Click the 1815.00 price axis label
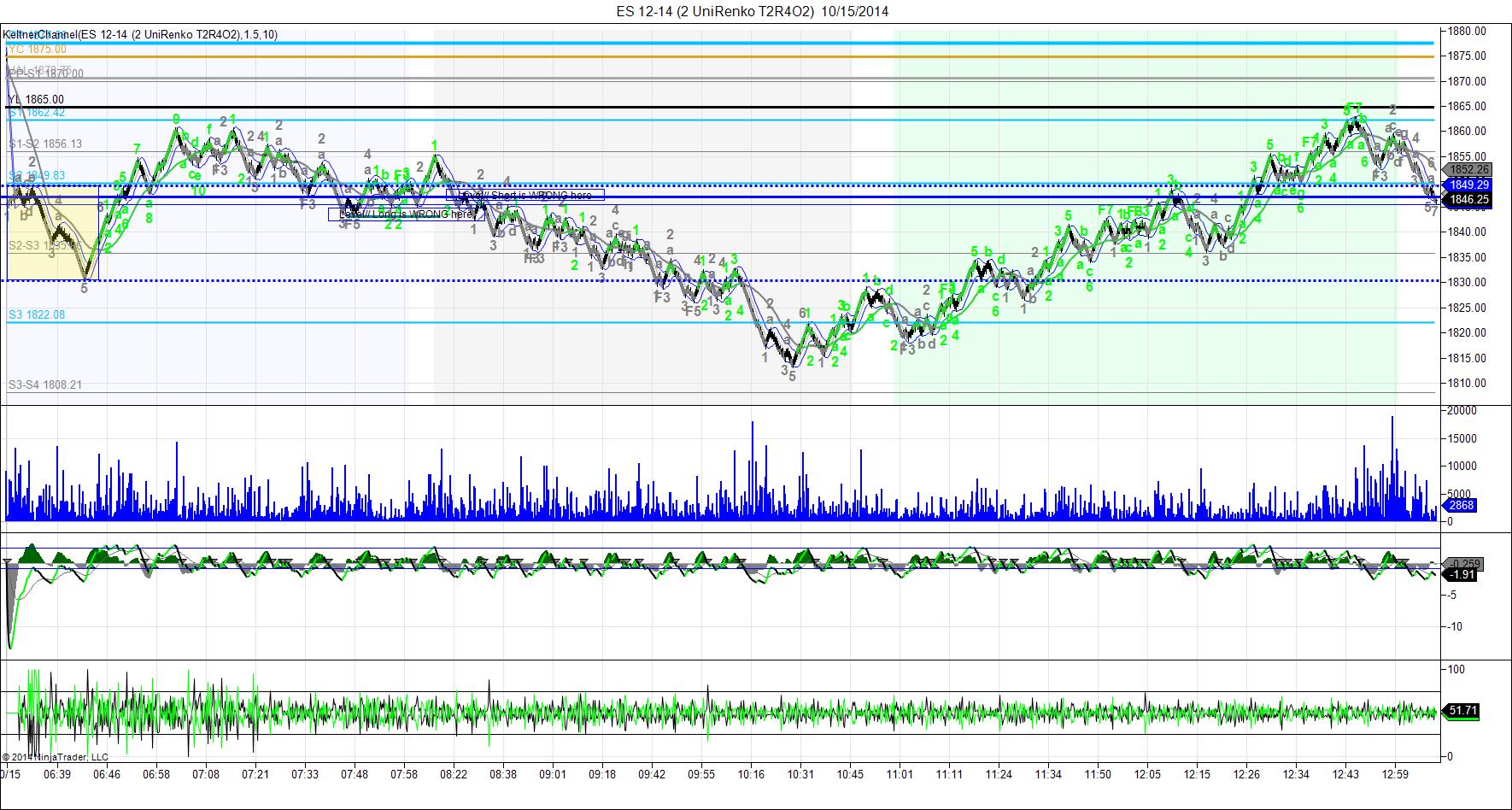This screenshot has height=810, width=1512. (1468, 359)
